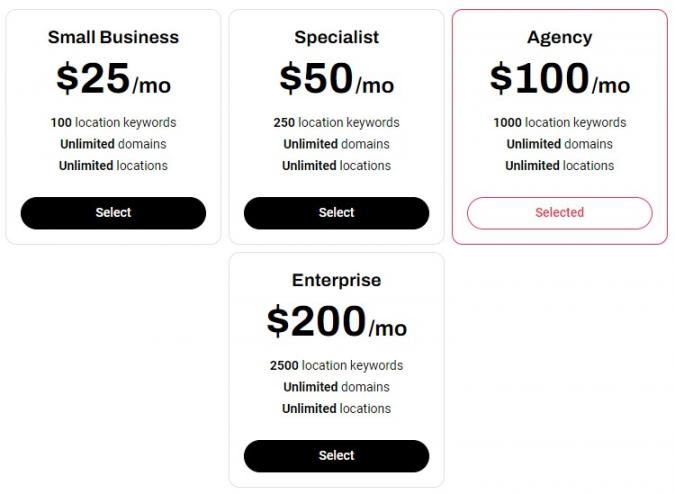Image resolution: width=675 pixels, height=494 pixels.
Task: Click the $200/mo price
Action: tap(336, 323)
